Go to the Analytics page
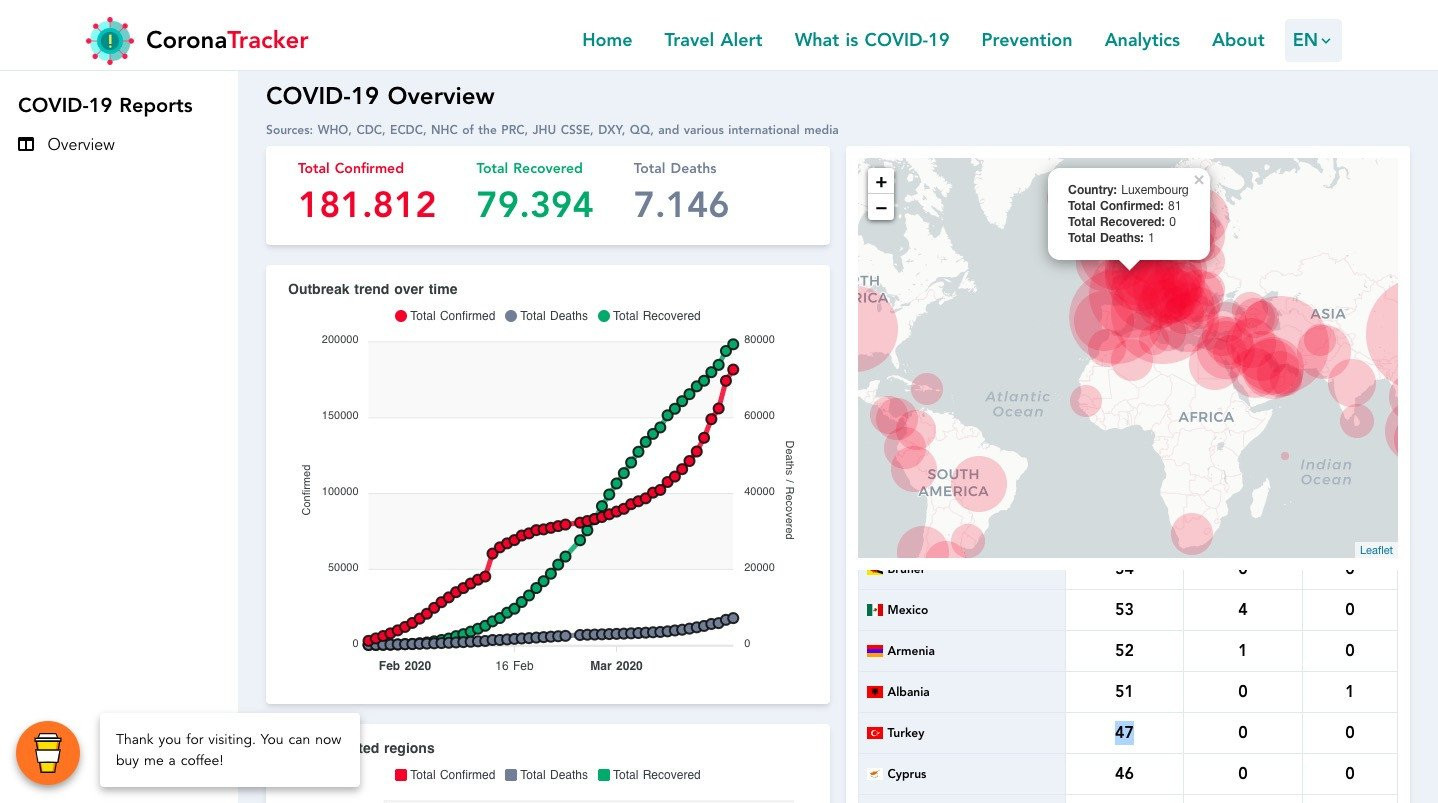The height and width of the screenshot is (803, 1438). tap(1141, 40)
